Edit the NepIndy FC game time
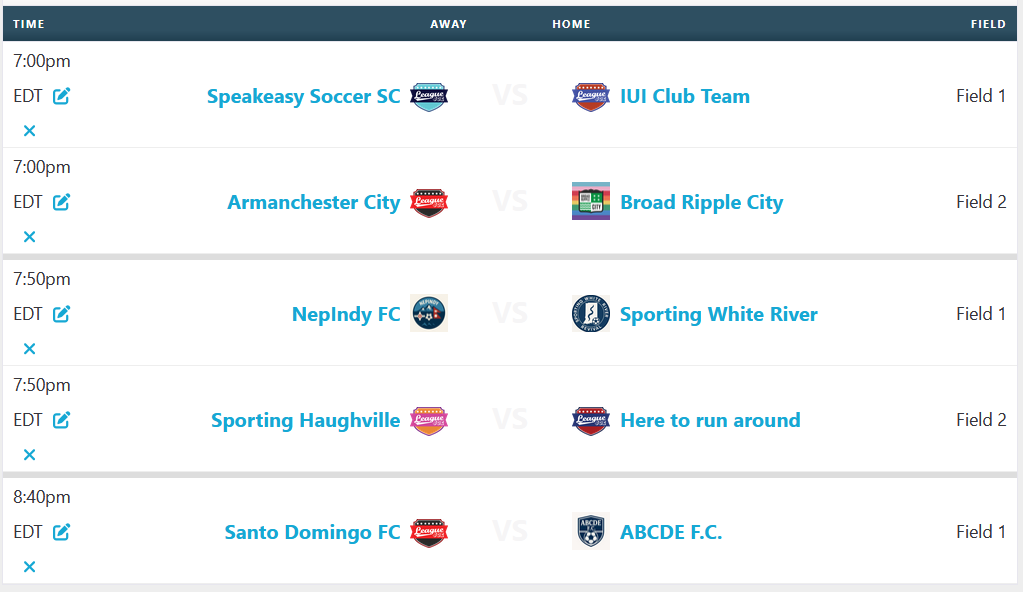Image resolution: width=1023 pixels, height=592 pixels. (x=61, y=314)
